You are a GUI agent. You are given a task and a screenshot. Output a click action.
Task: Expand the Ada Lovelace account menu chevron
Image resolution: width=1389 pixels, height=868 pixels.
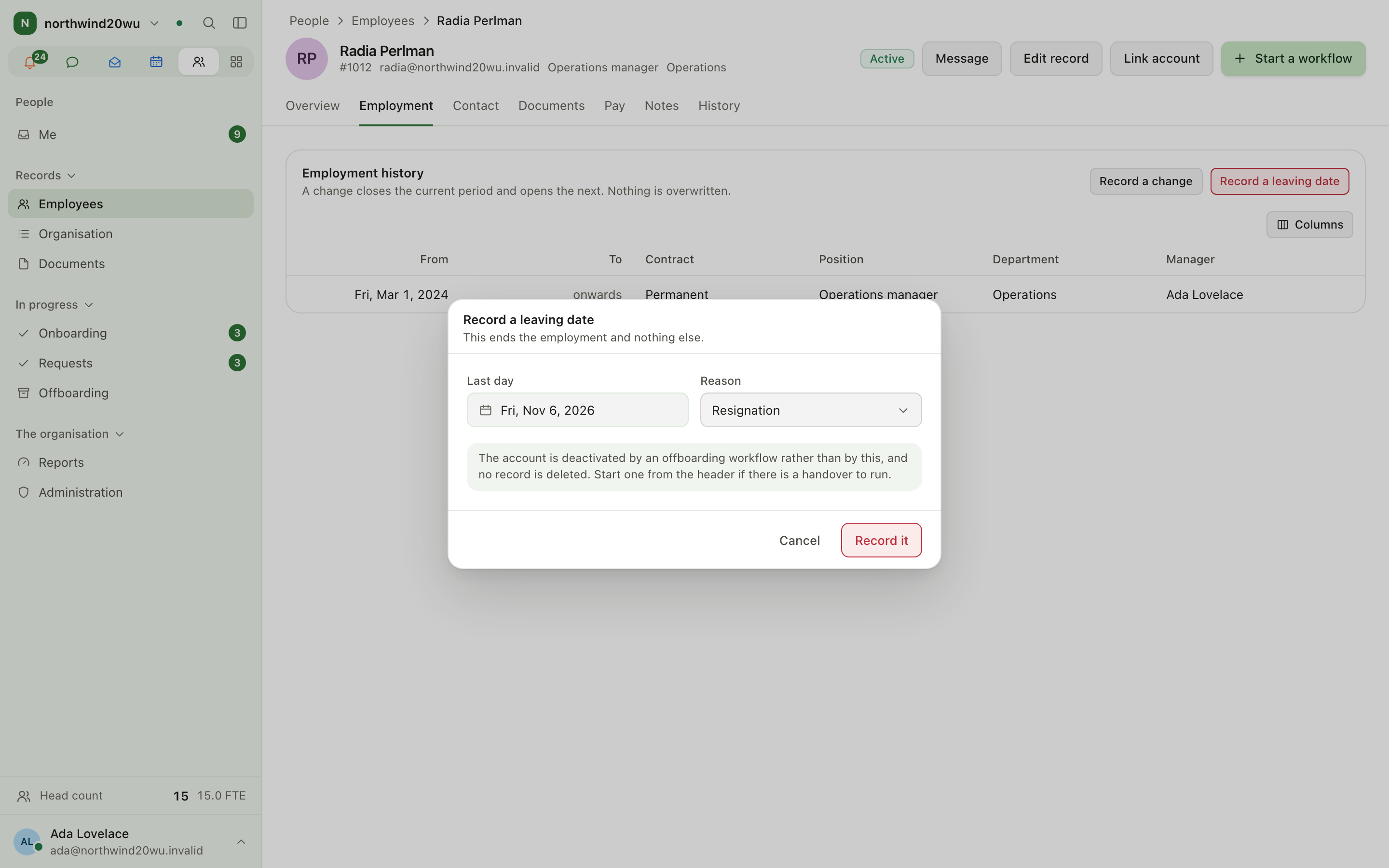click(x=241, y=841)
